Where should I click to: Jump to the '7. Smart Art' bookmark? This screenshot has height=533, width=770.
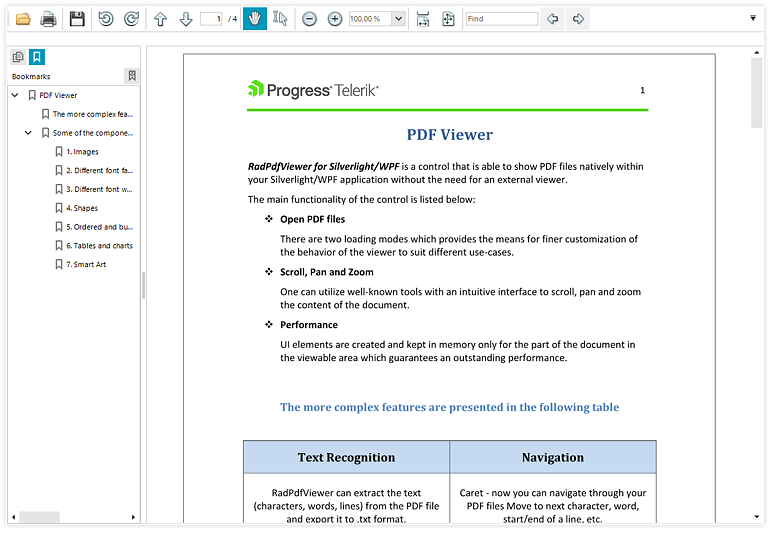[x=86, y=264]
